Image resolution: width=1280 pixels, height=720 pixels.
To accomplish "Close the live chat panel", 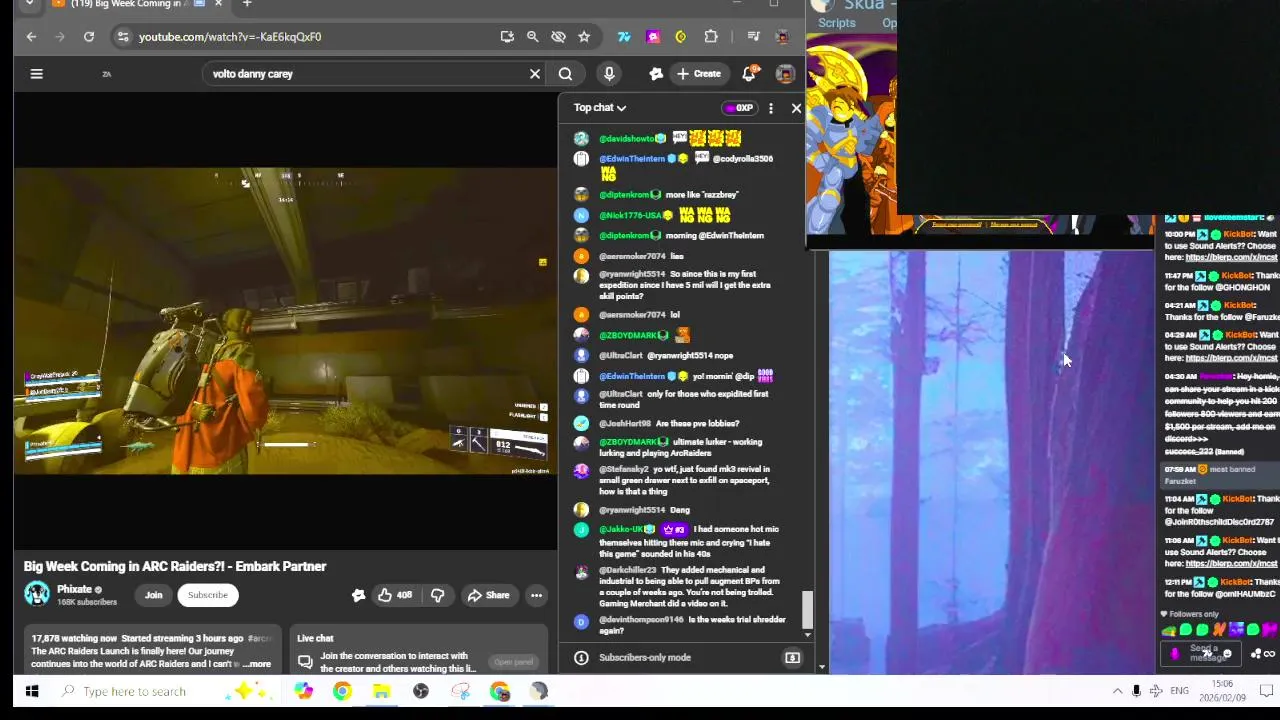I will tap(796, 108).
